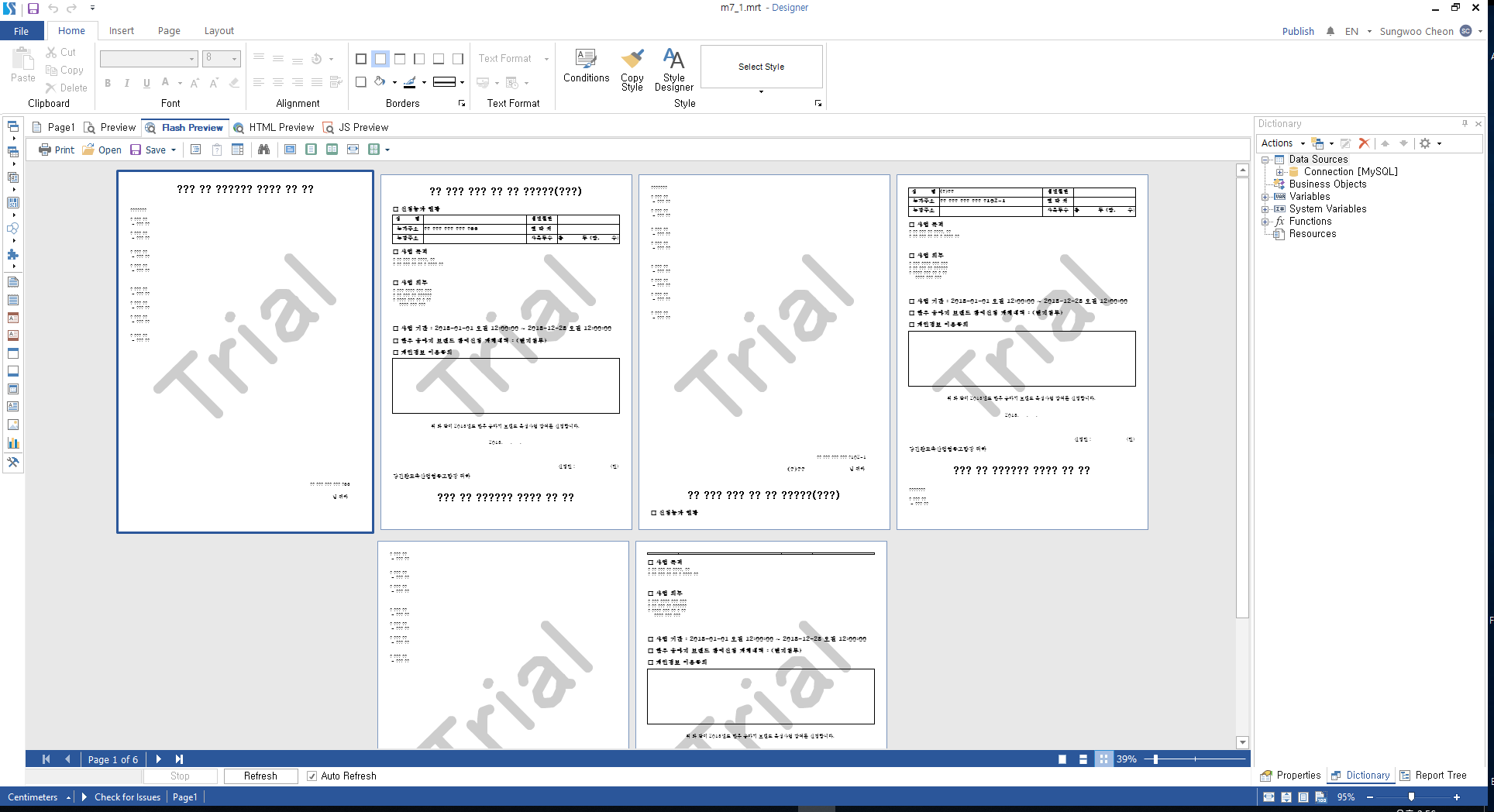Switch to the Insert ribbon tab
Viewport: 1494px width, 812px height.
(x=121, y=31)
